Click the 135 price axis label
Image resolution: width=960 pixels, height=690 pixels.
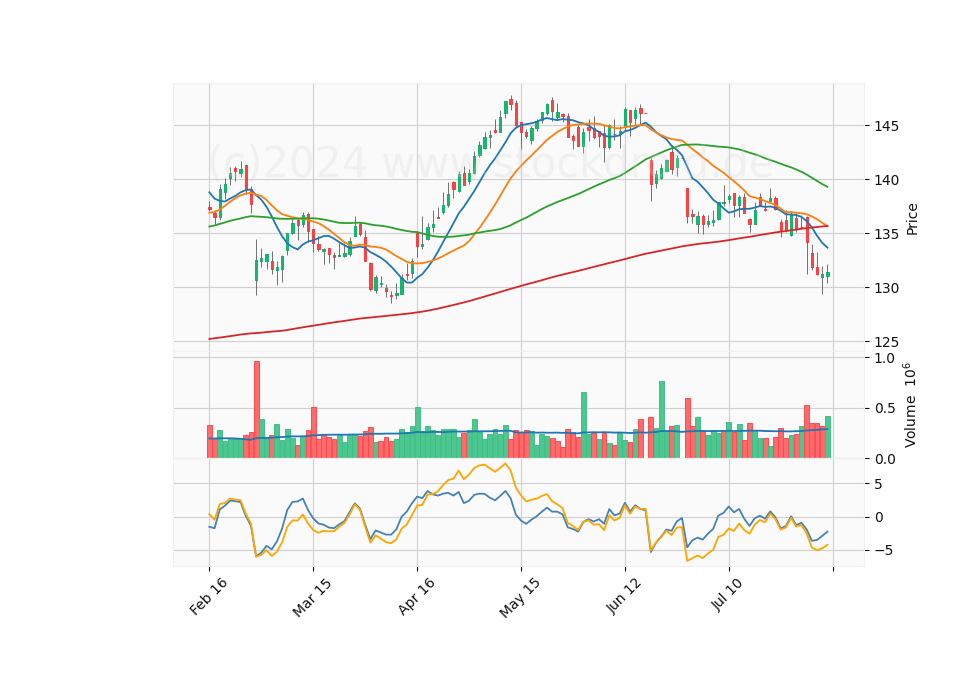pyautogui.click(x=887, y=234)
